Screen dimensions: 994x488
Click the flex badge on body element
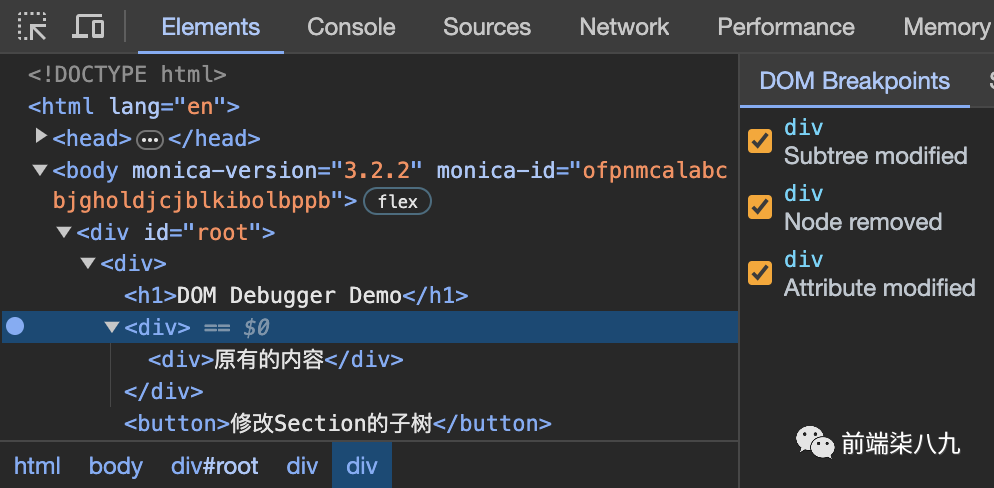[397, 201]
